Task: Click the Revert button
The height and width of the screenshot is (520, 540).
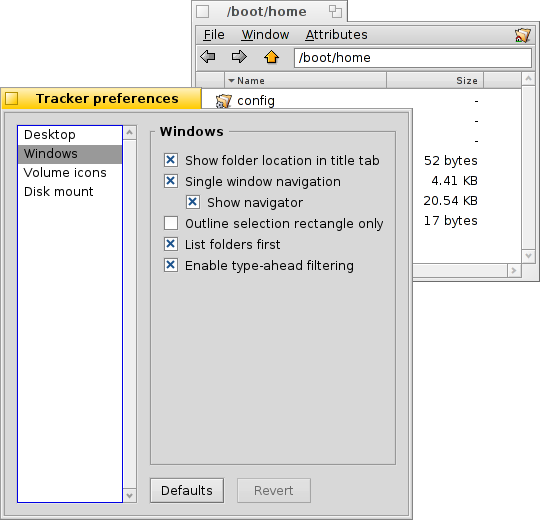Action: pyautogui.click(x=274, y=490)
